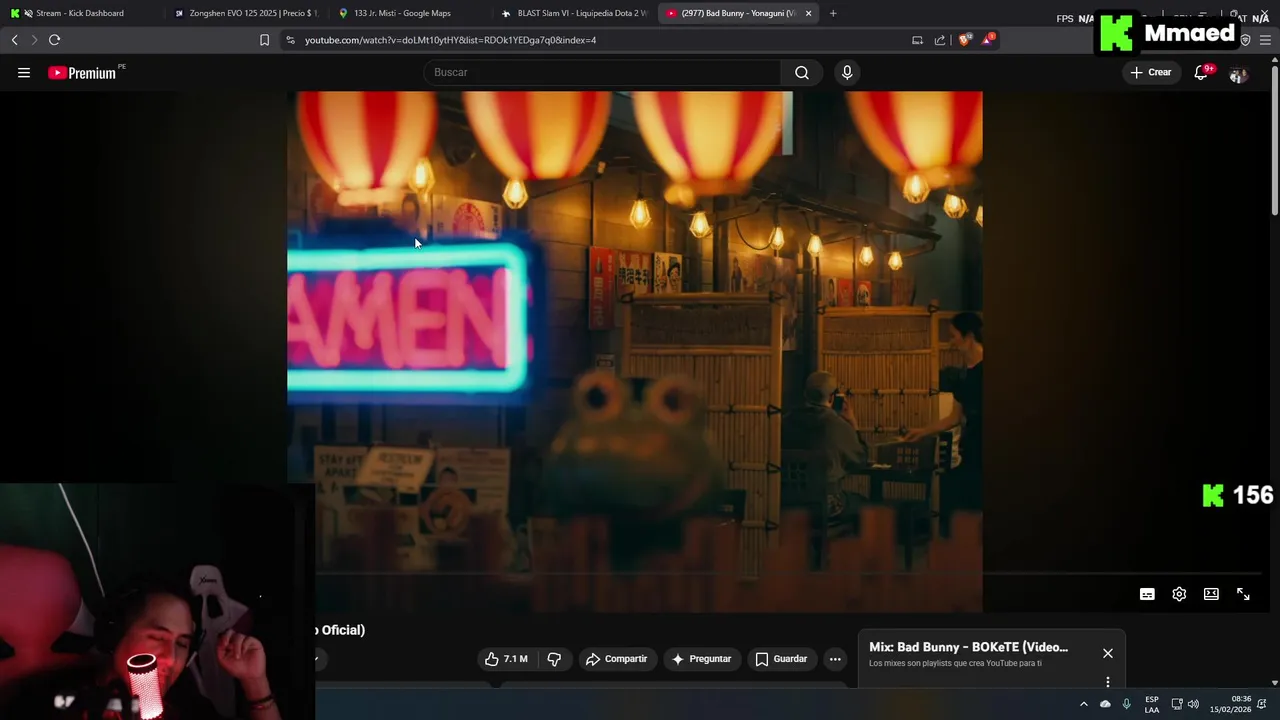Open clock showing 08:36 15/02/2026
The image size is (1280, 720).
pos(1230,704)
